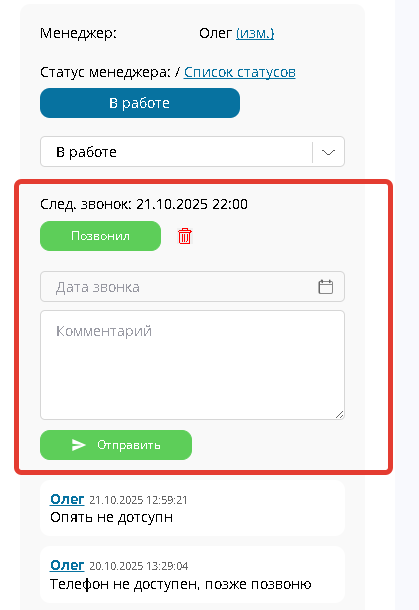Click the timestamp 20.10.2025 13:29:04
Screen dimensions: 419x610
138,566
